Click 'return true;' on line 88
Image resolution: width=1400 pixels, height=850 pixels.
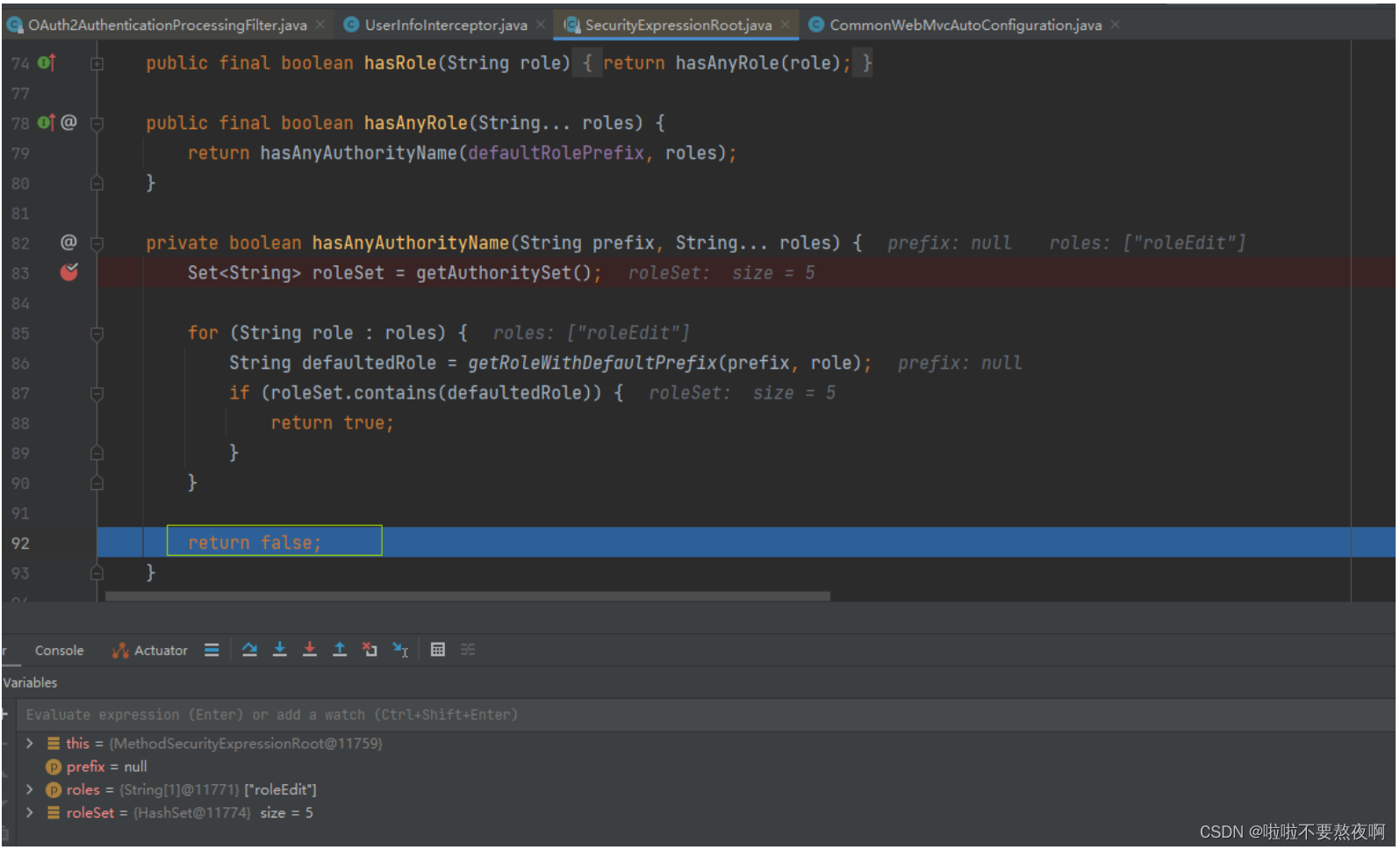point(333,423)
